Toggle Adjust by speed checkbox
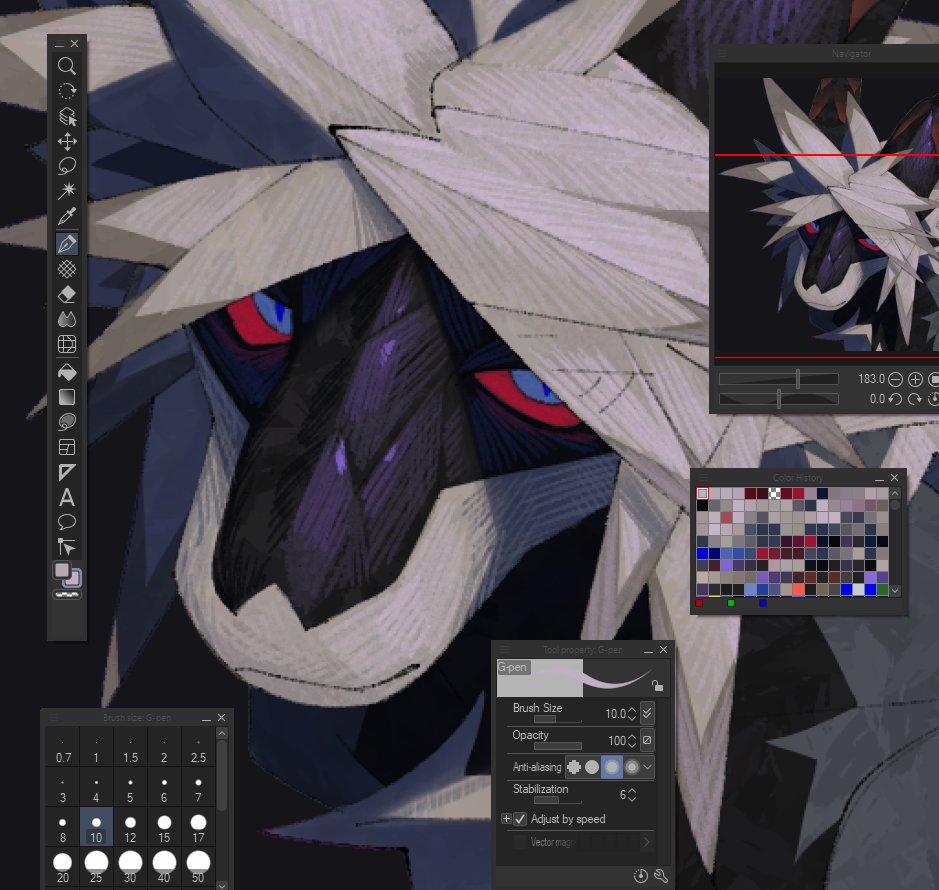This screenshot has height=890, width=939. 520,819
